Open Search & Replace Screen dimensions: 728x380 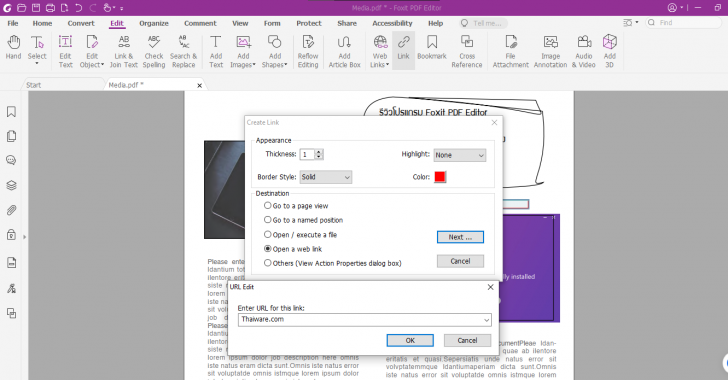(183, 51)
